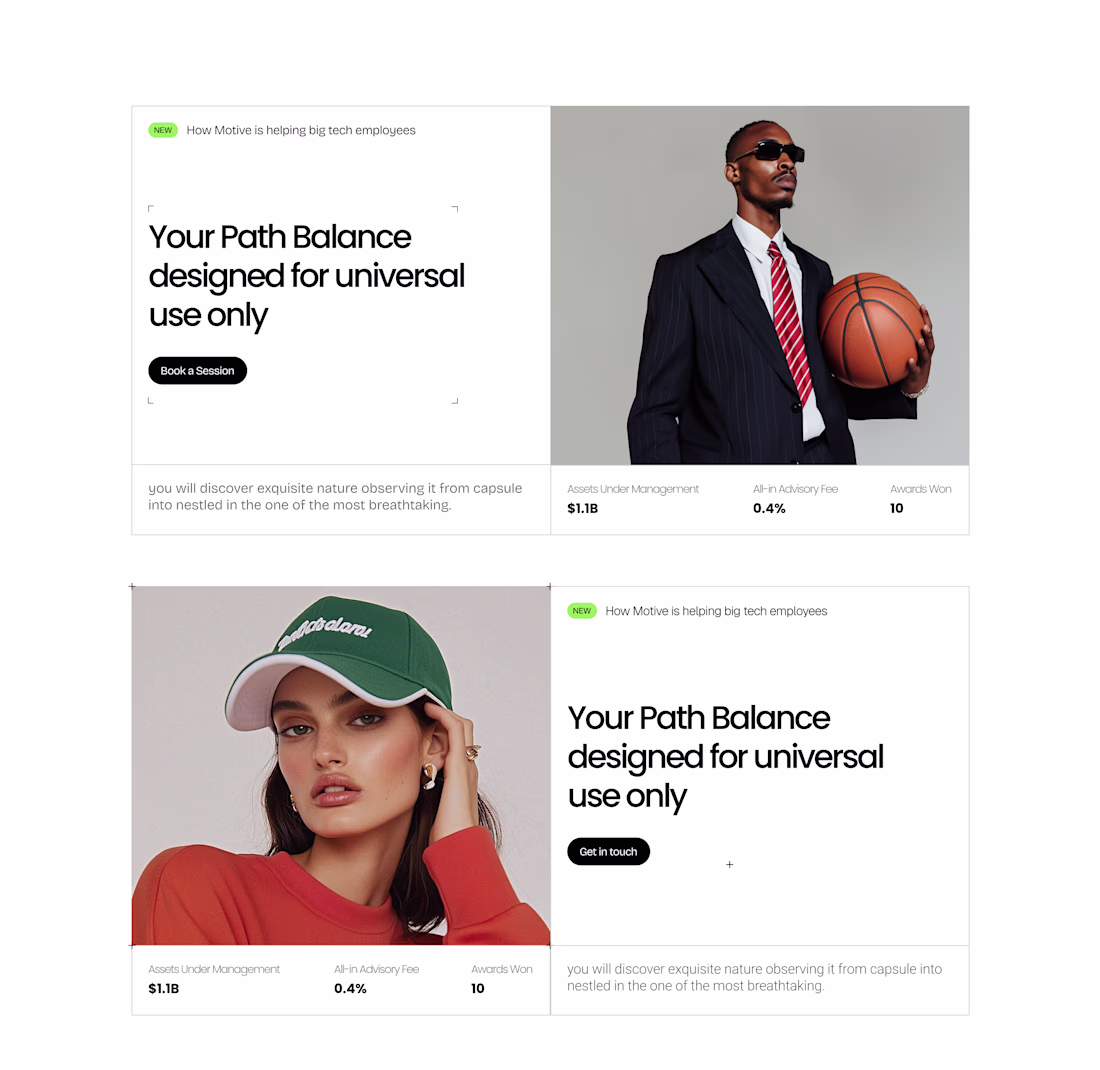Click top 'How Motive is helping big tech employees' link
The image size is (1100, 1070).
pyautogui.click(x=301, y=130)
